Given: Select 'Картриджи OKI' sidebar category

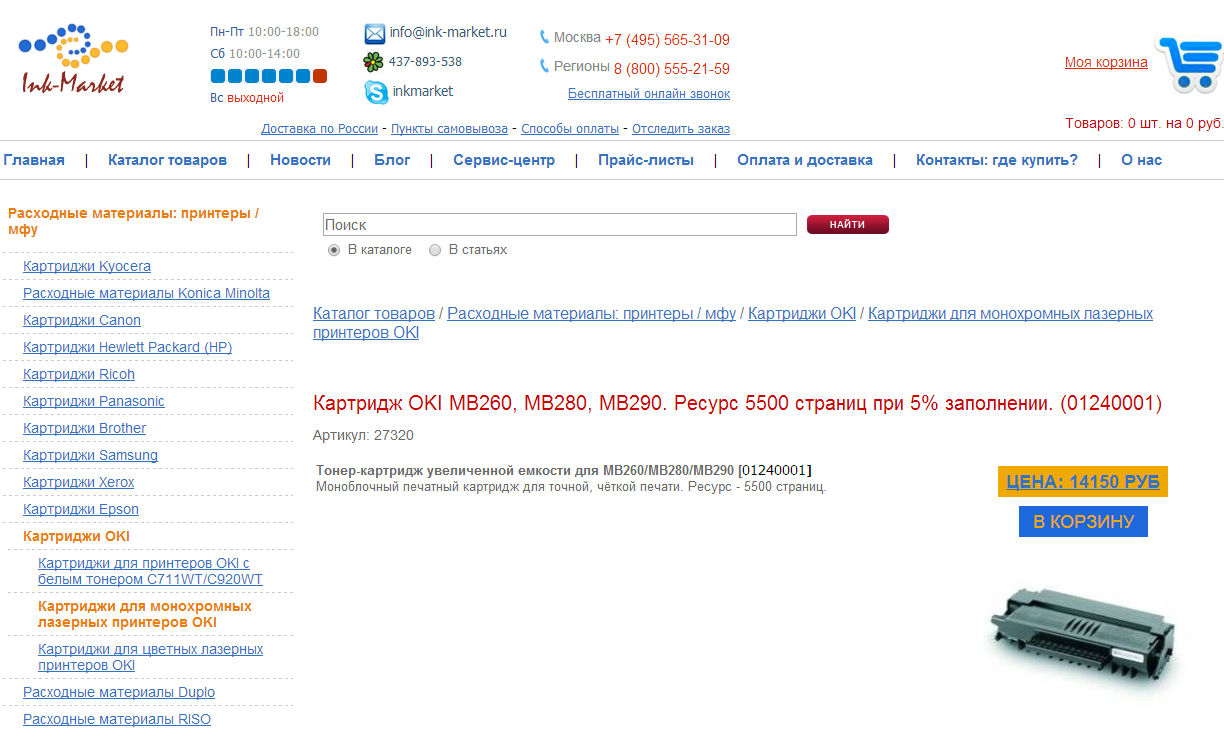Looking at the screenshot, I should coord(76,536).
